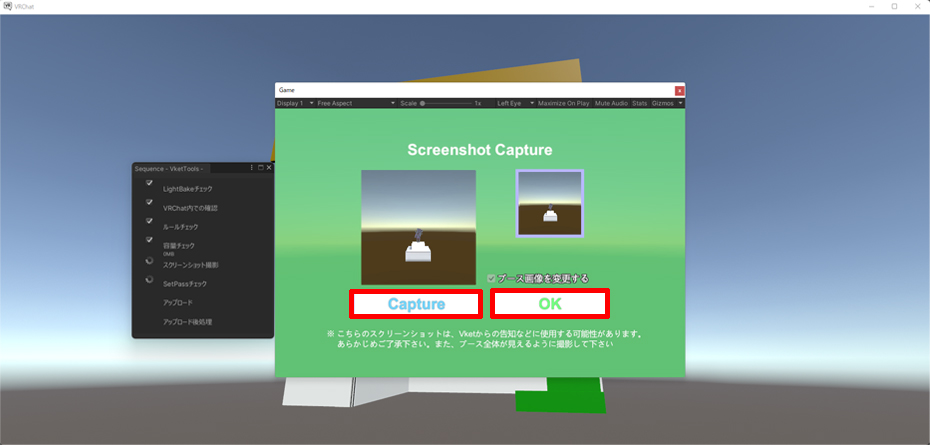
Task: Close the Game window with red X
Action: (x=680, y=90)
